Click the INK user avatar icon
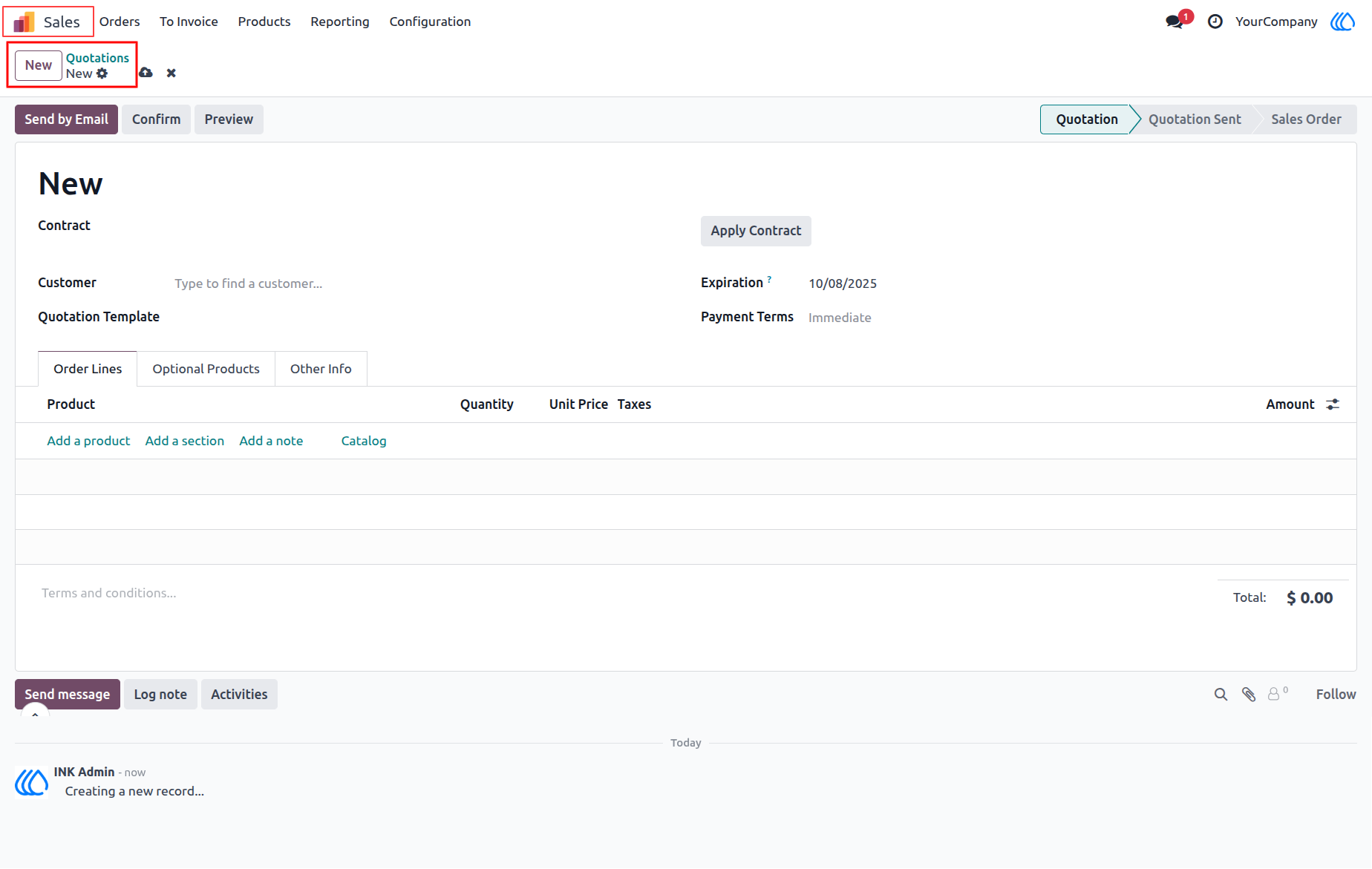The height and width of the screenshot is (869, 1372). (1342, 22)
